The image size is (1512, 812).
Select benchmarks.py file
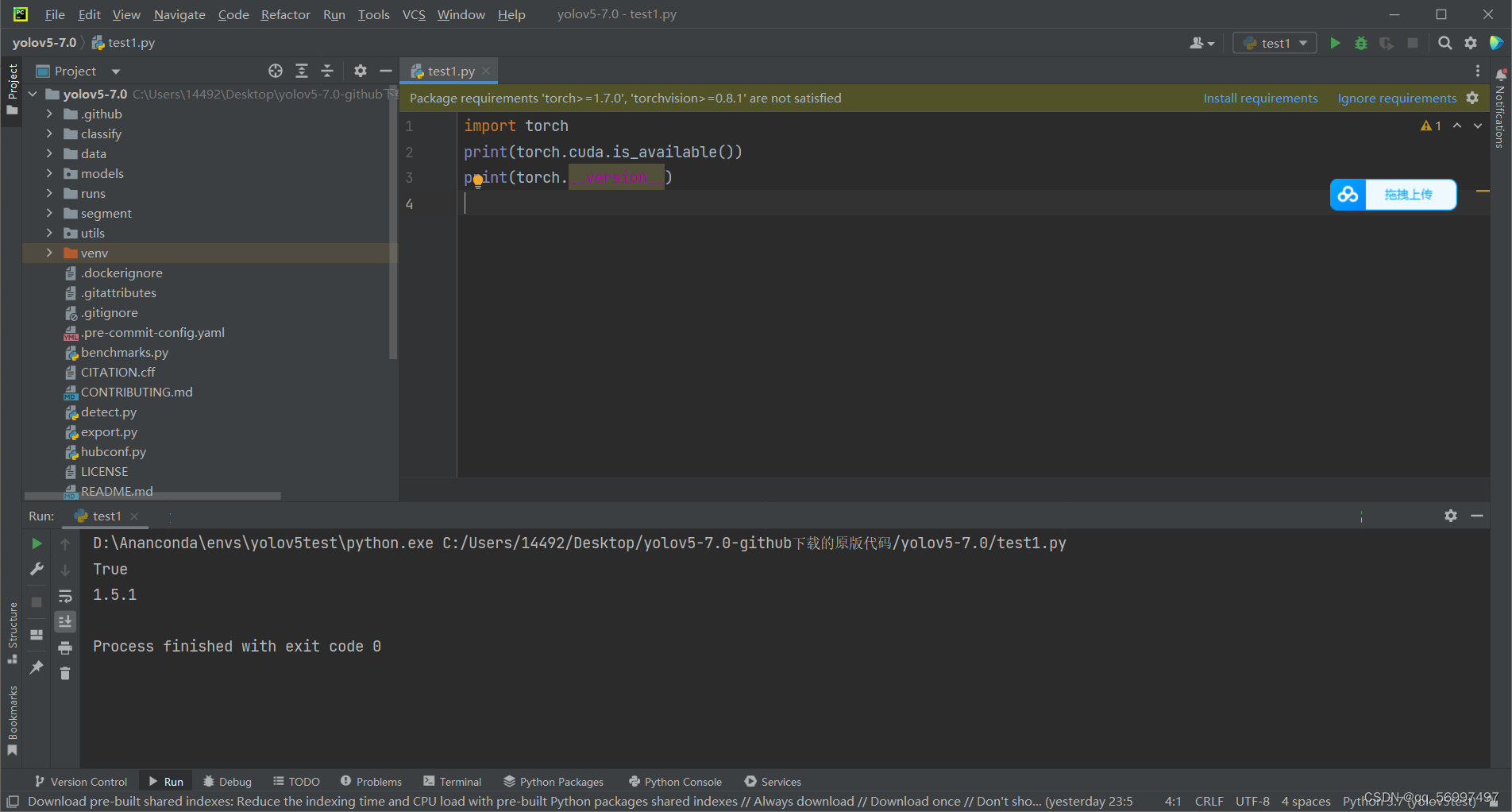(125, 352)
